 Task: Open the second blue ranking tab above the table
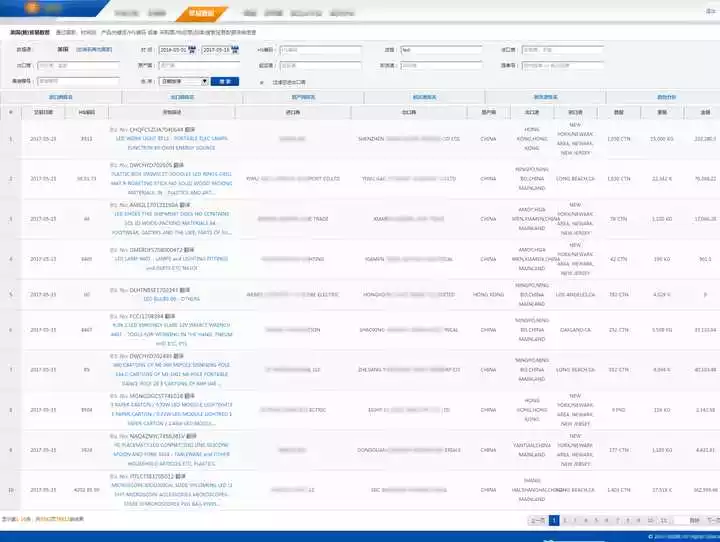point(182,97)
